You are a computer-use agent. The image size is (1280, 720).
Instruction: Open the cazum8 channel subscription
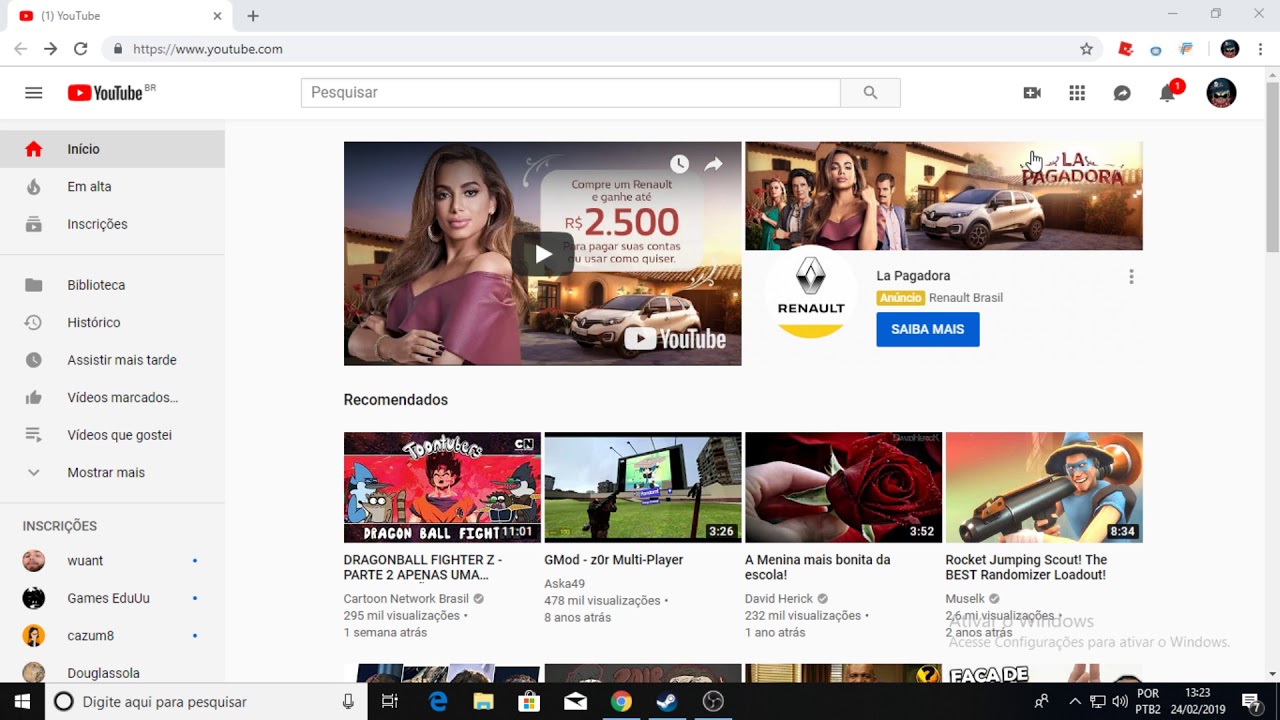(112, 636)
